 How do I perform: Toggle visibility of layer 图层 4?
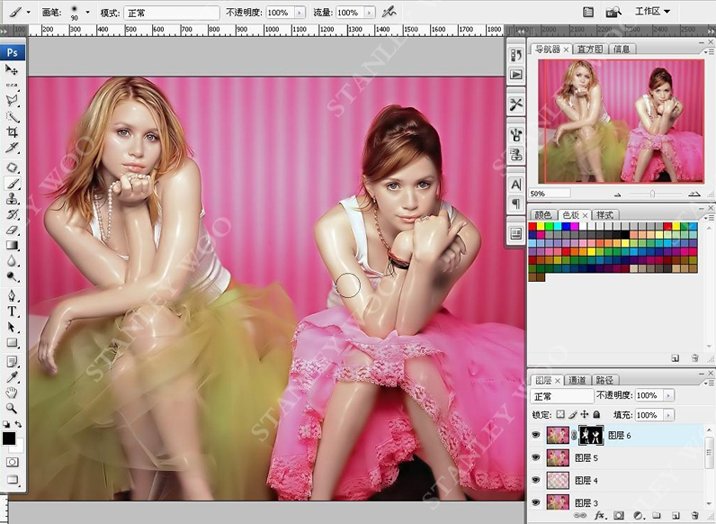point(536,480)
